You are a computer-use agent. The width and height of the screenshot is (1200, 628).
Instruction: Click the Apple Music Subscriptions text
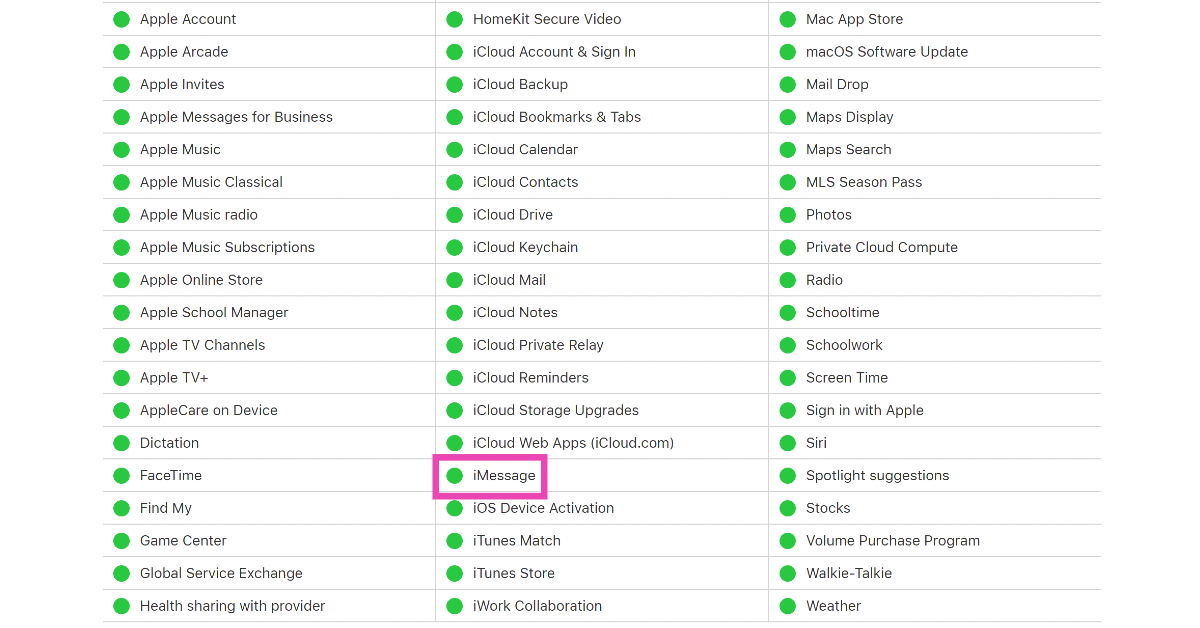[x=227, y=247]
